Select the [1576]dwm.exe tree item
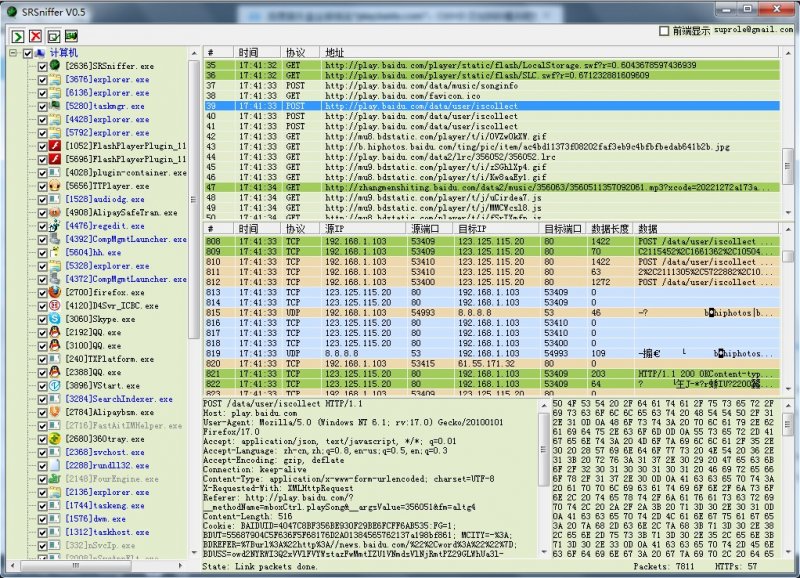The height and width of the screenshot is (578, 800). click(95, 518)
